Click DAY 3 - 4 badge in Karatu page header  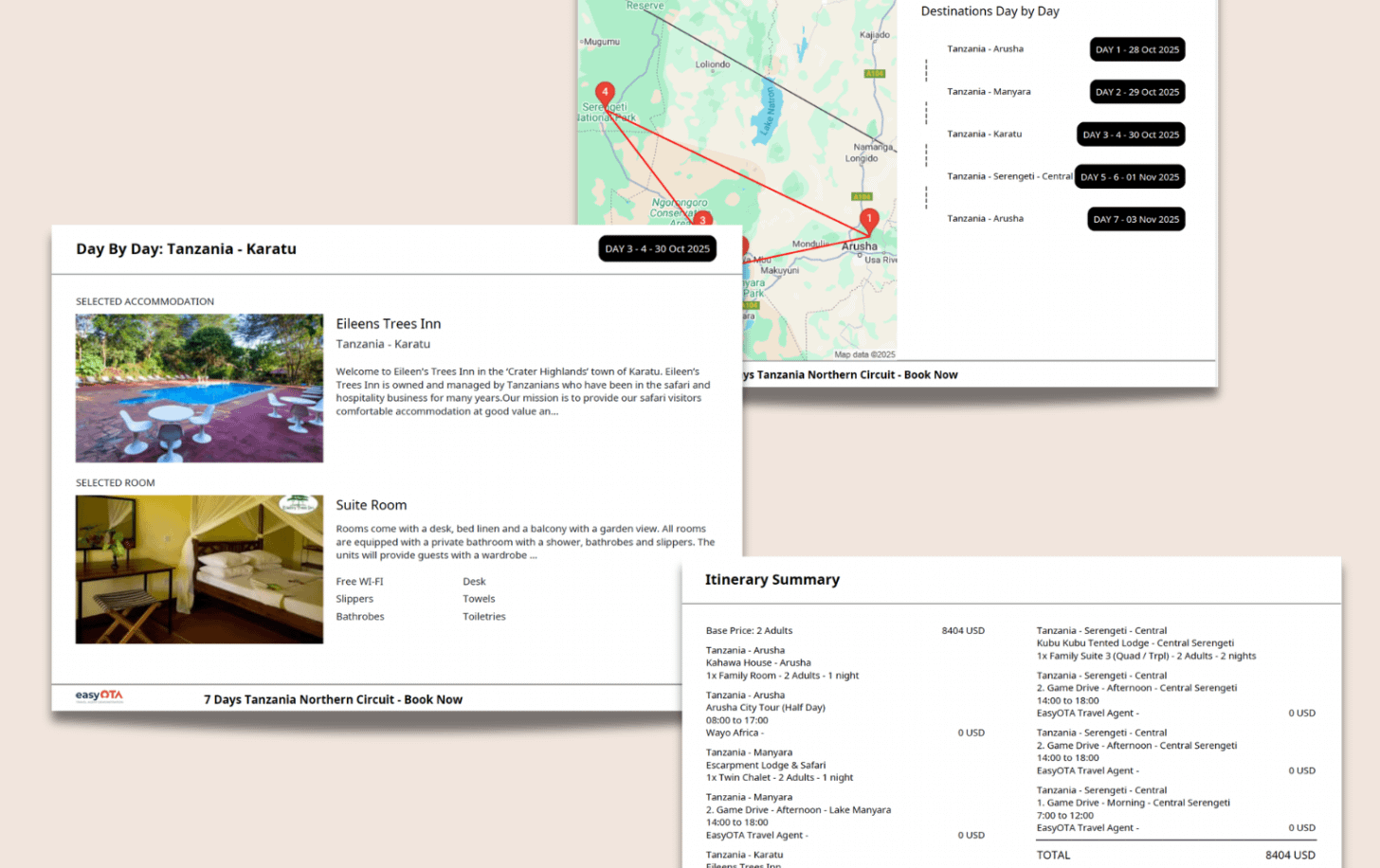click(658, 249)
